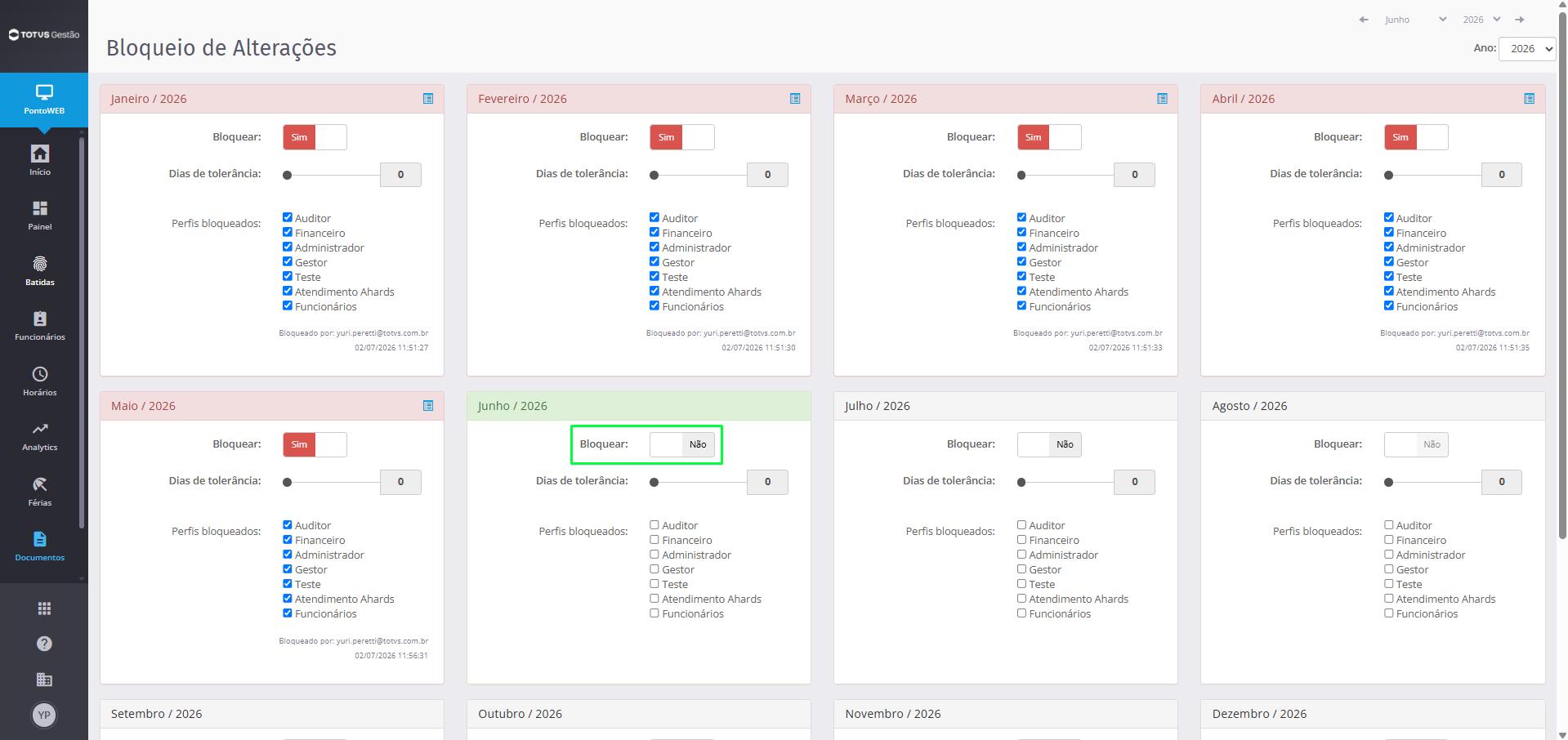Screen dimensions: 1568x740
Task: Click the Novembro / 2026 card header
Action: click(1006, 714)
